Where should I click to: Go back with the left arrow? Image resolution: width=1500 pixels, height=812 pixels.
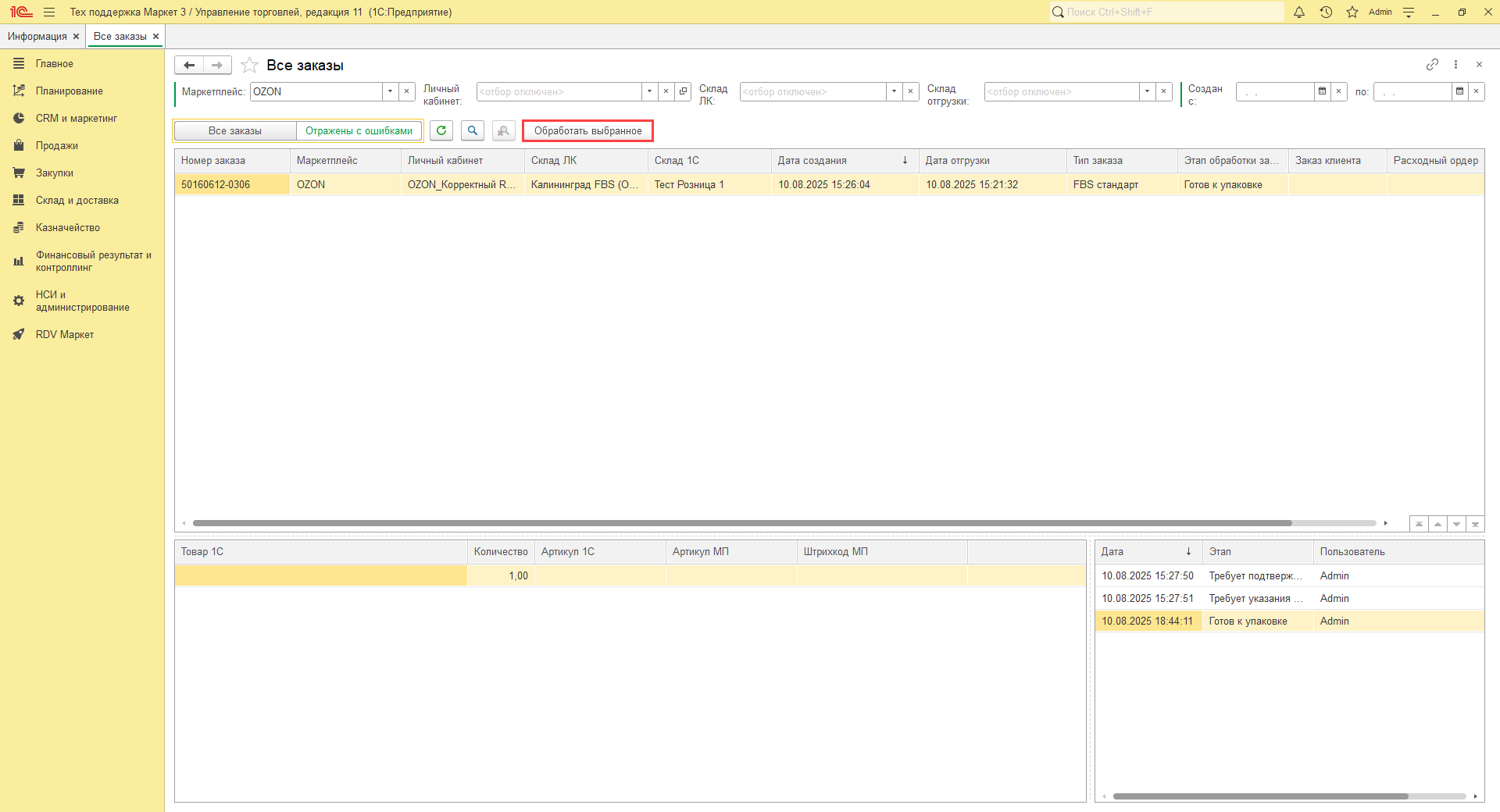[x=189, y=66]
